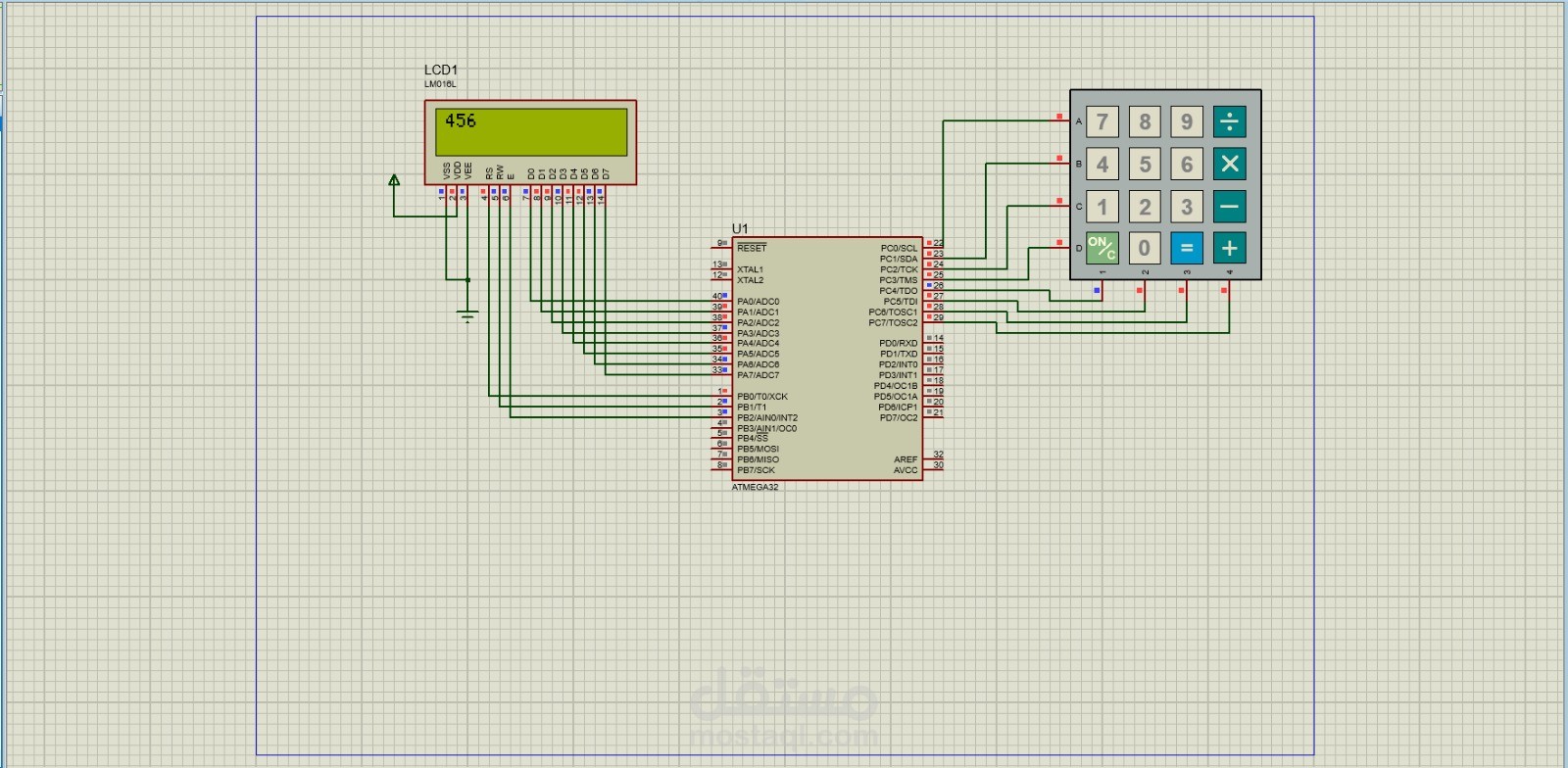Click the PD7/OC2 pin label
The image size is (1568, 768).
click(899, 418)
